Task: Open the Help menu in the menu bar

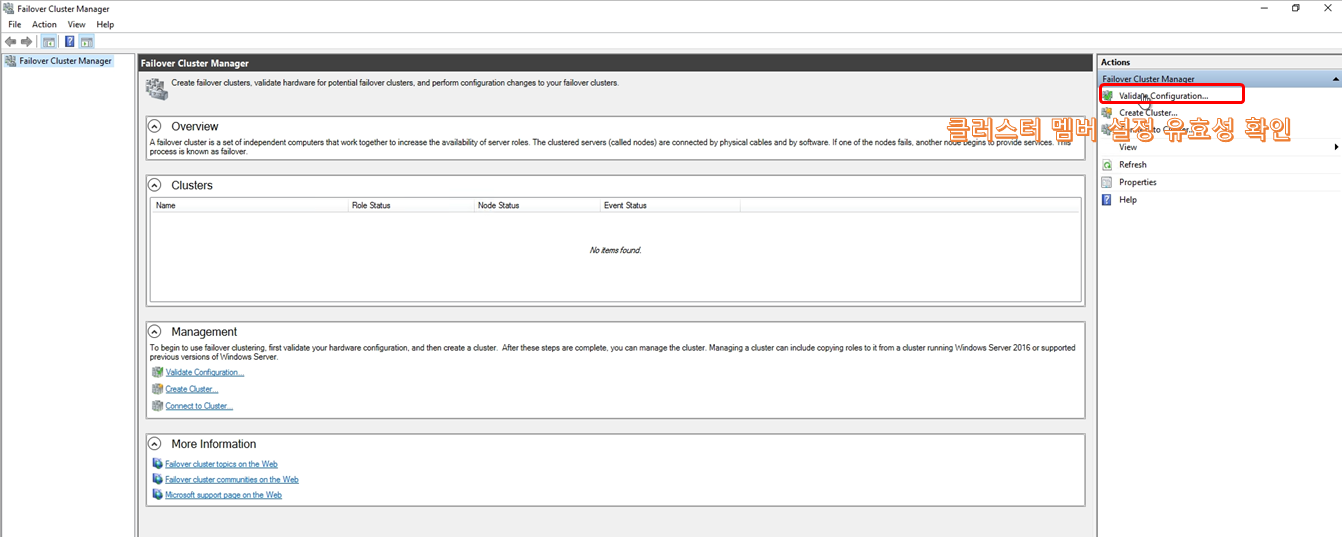Action: point(105,24)
